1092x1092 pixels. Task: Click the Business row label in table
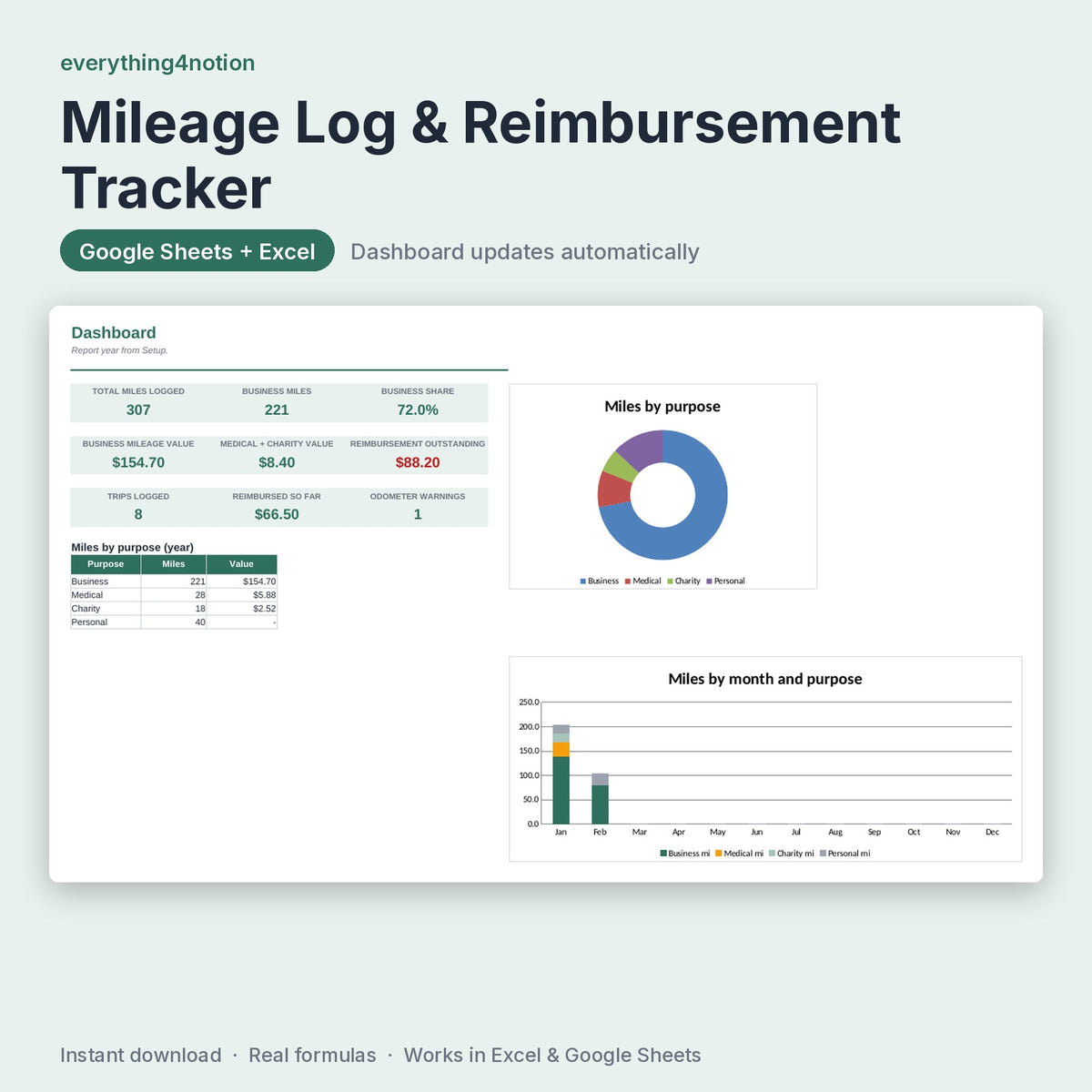click(90, 581)
